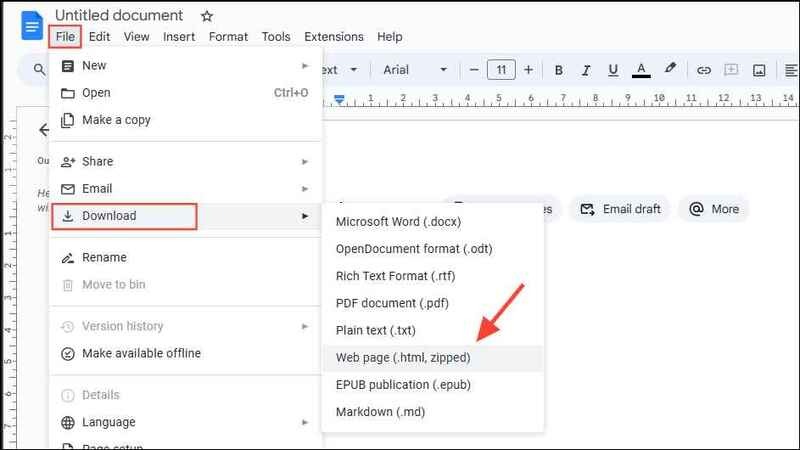Download as Web page (.html, zipped)
The height and width of the screenshot is (450, 800).
click(x=433, y=358)
